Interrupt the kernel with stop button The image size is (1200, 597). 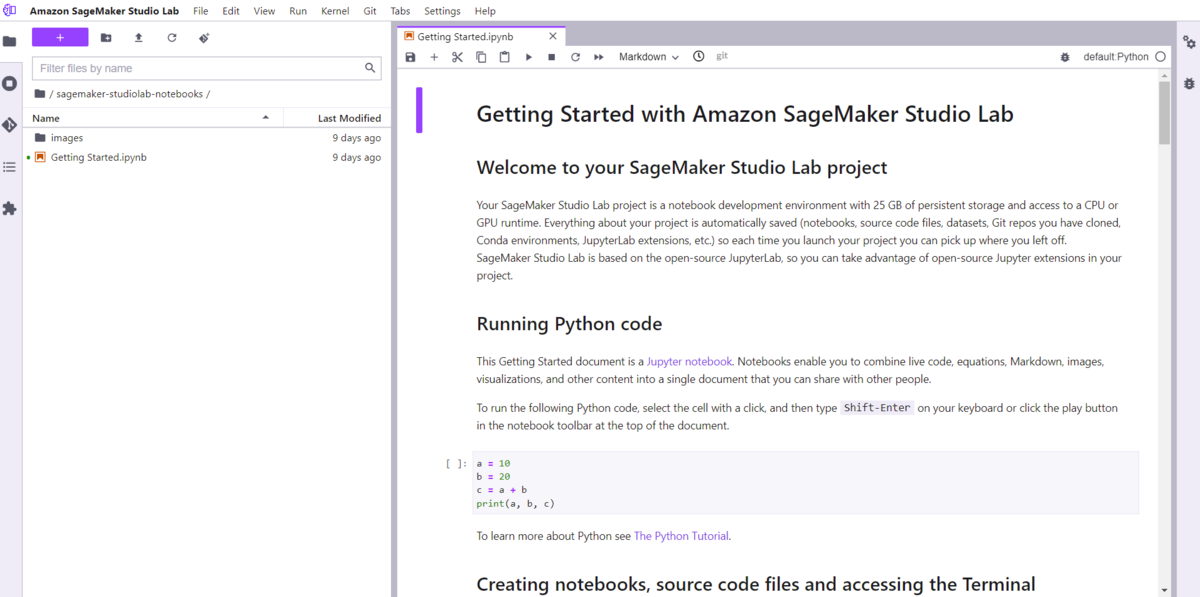(552, 57)
